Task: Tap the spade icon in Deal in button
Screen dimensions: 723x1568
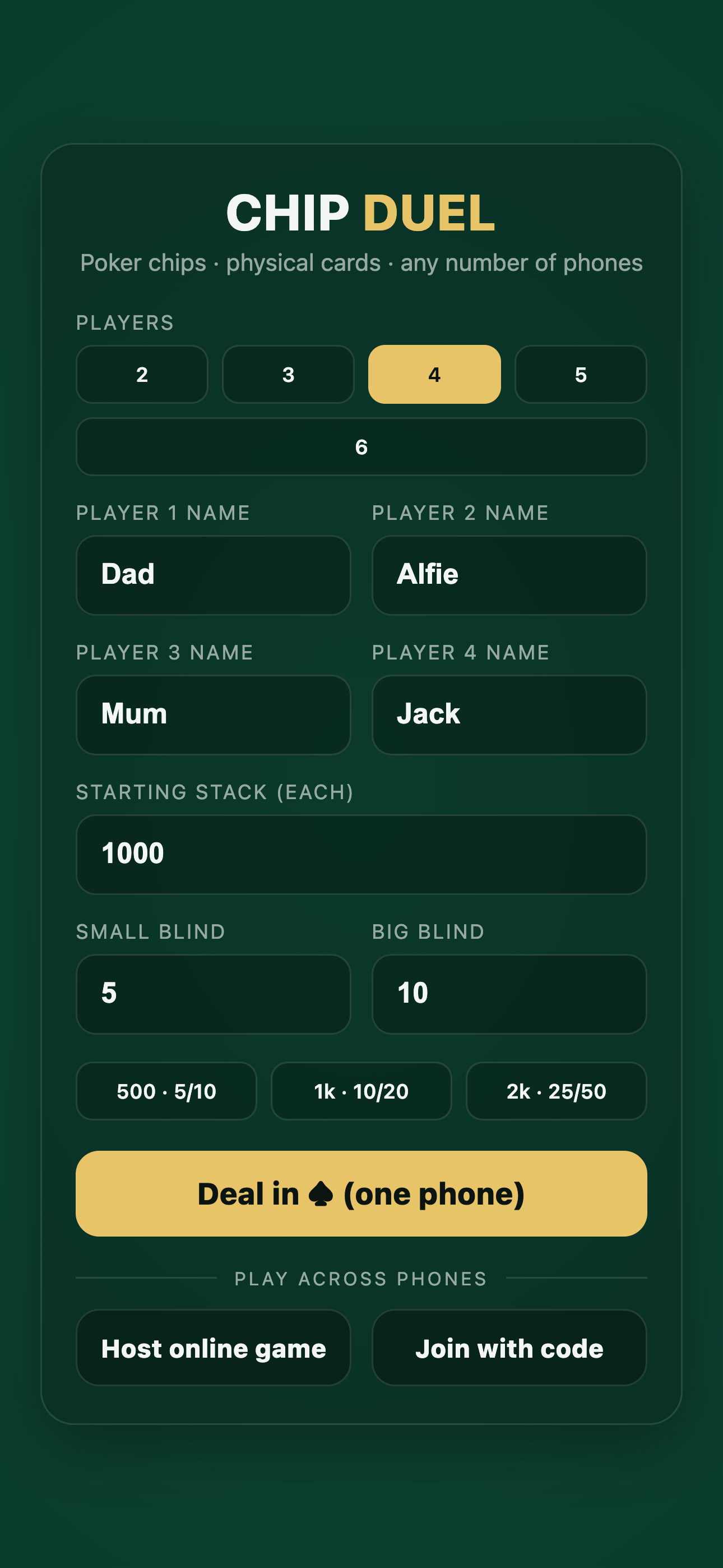Action: click(x=321, y=1193)
